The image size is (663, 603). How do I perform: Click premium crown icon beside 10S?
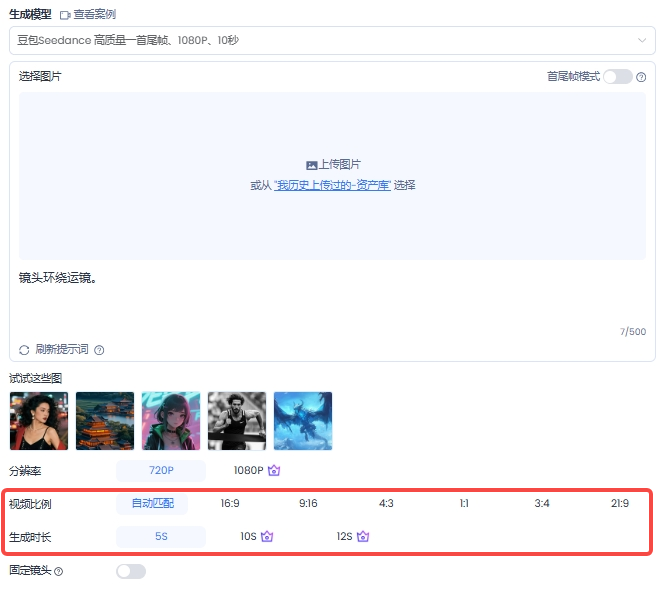(267, 537)
